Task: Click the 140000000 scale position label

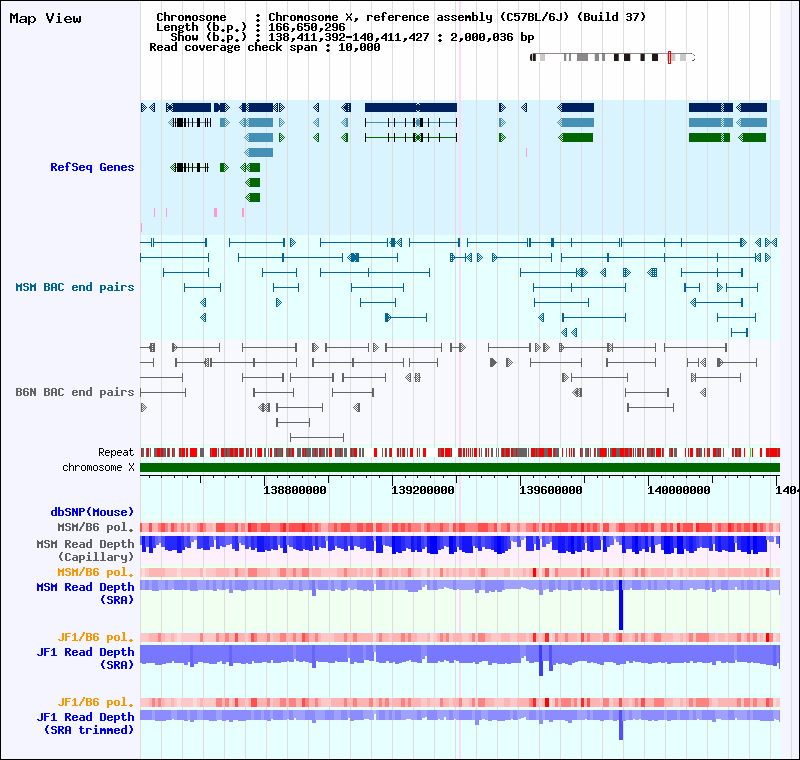Action: click(x=679, y=490)
